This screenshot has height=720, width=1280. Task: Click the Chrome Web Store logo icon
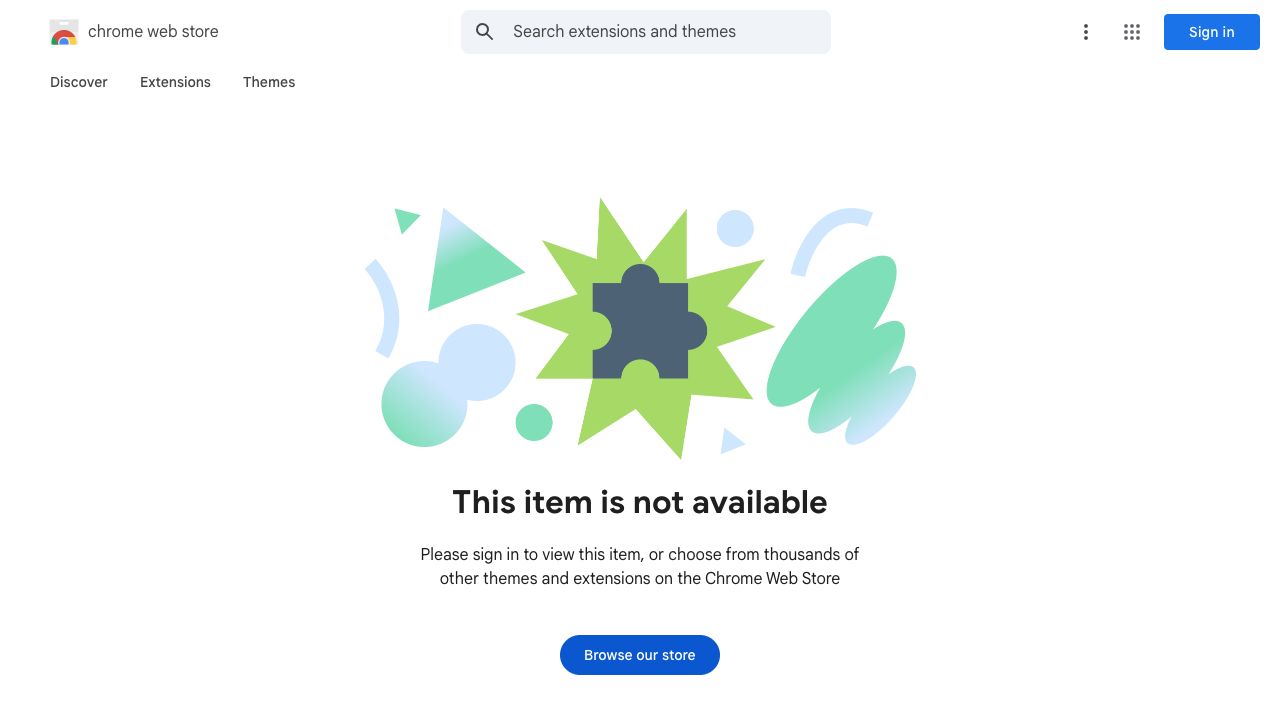64,32
